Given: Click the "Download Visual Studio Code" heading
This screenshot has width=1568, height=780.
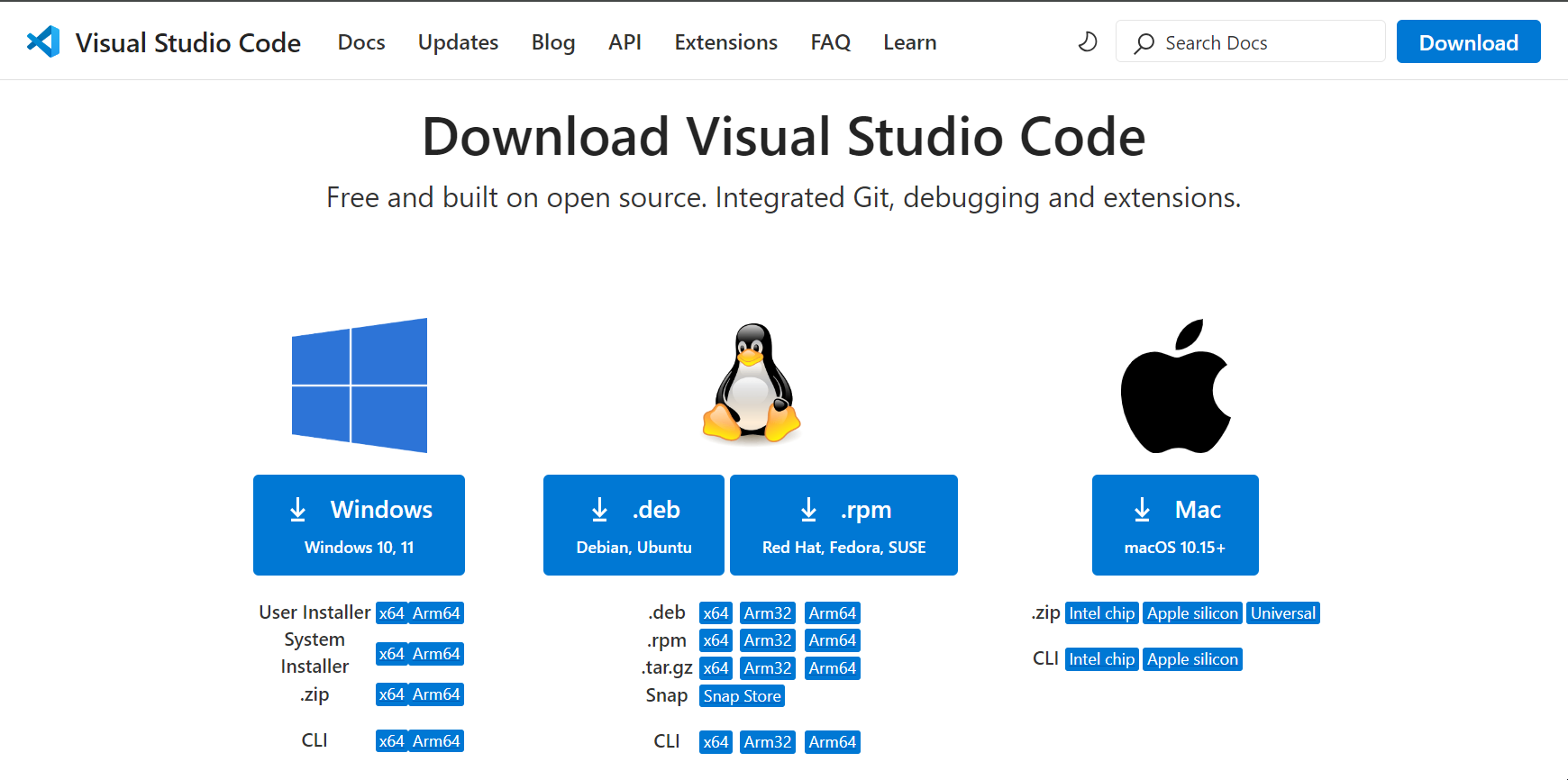Looking at the screenshot, I should coord(784,137).
